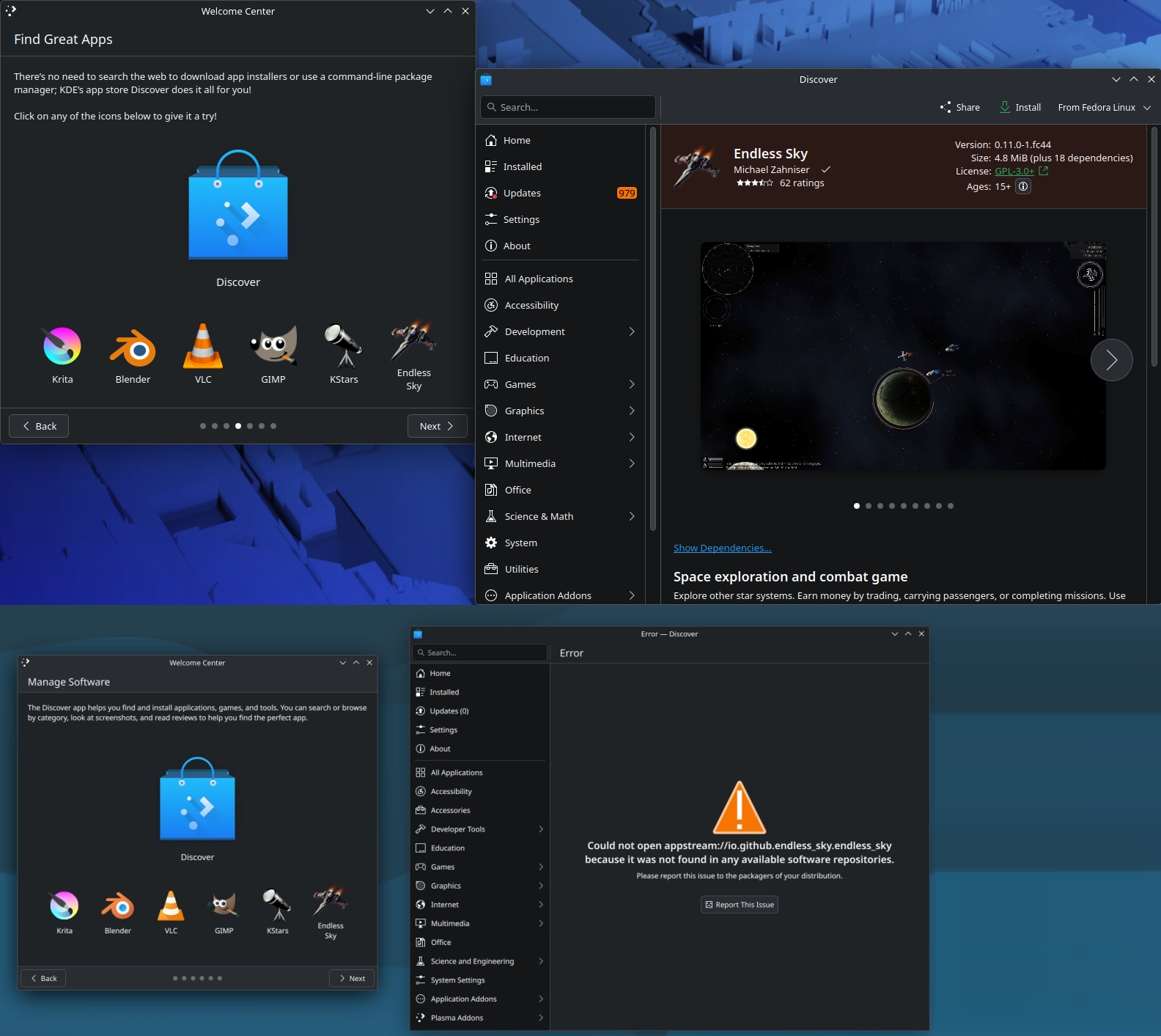Open the large Discover icon in Find Great Apps window
The width and height of the screenshot is (1161, 1036).
238,205
